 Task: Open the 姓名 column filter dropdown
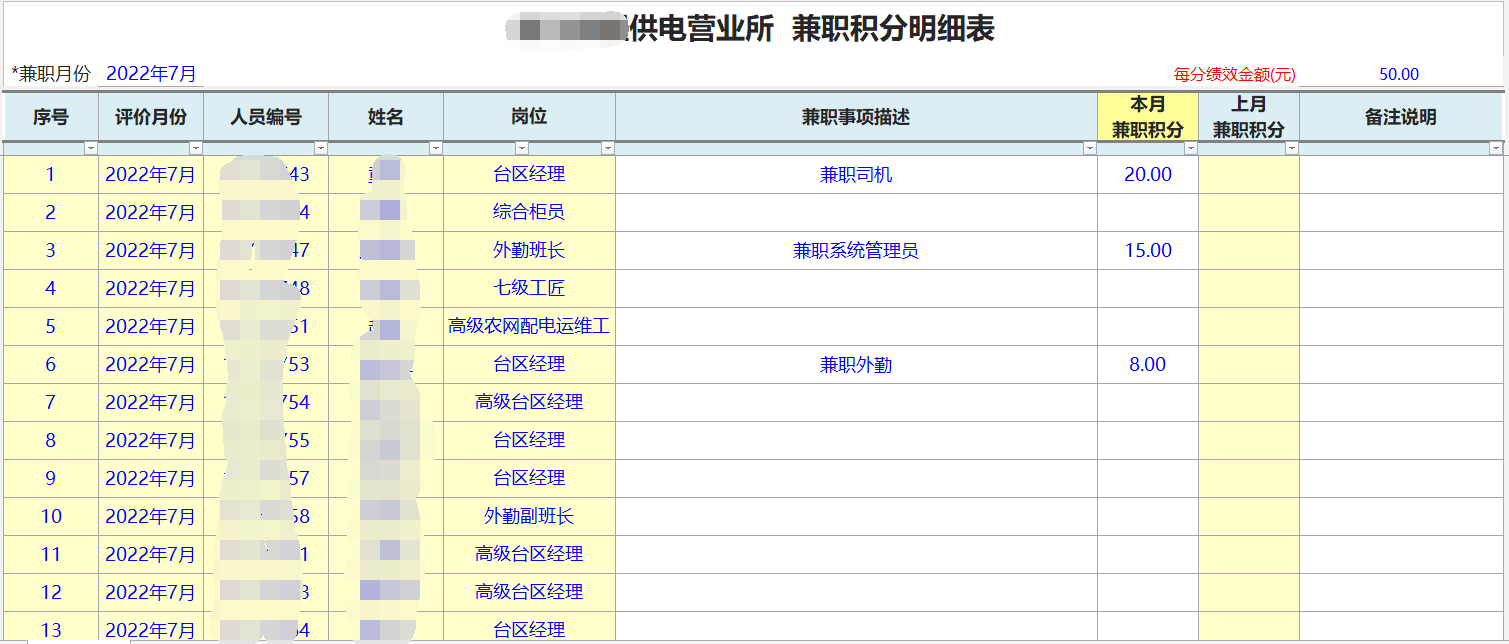click(436, 148)
